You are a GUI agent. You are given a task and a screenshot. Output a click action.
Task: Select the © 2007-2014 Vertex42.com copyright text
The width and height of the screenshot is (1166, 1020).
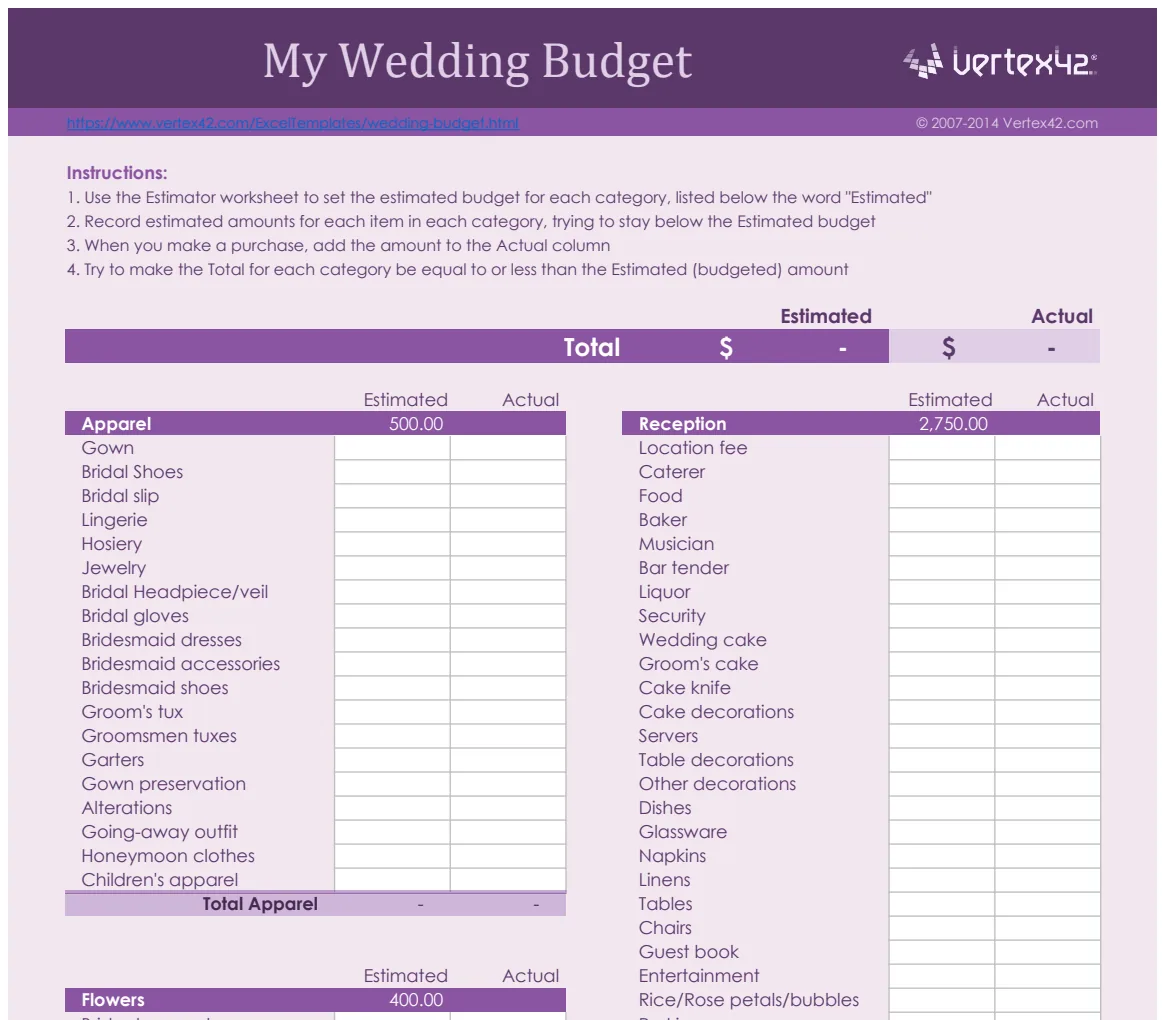coord(1007,123)
